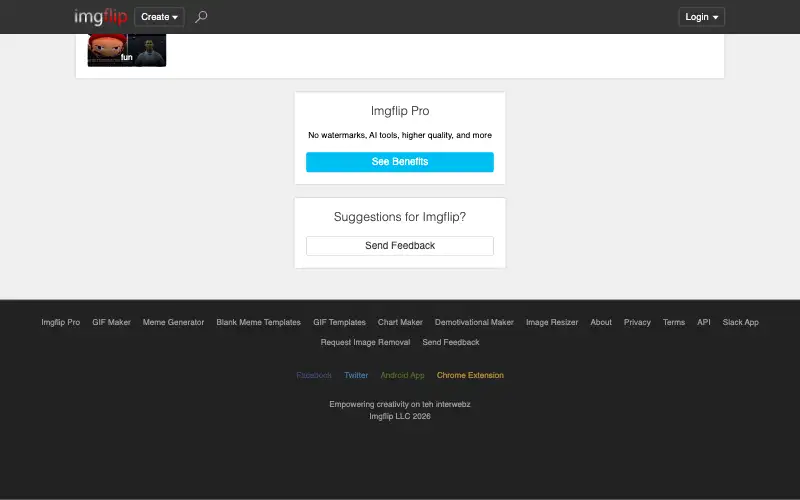Open GIF Maker footer link
This screenshot has height=500, width=800.
(x=111, y=322)
